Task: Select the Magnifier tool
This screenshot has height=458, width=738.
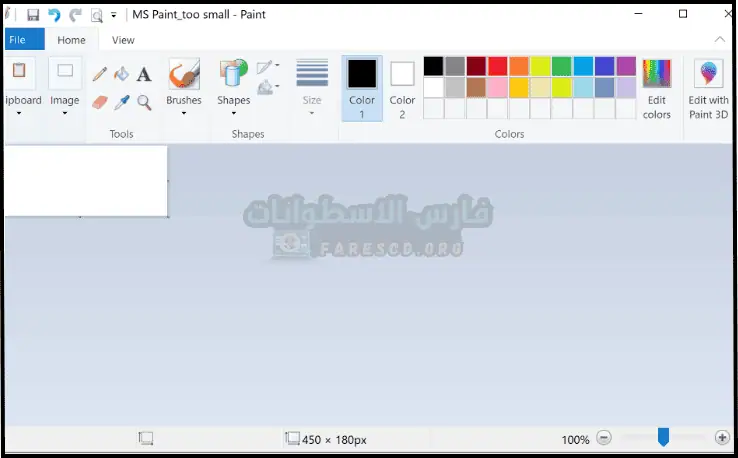Action: (144, 102)
